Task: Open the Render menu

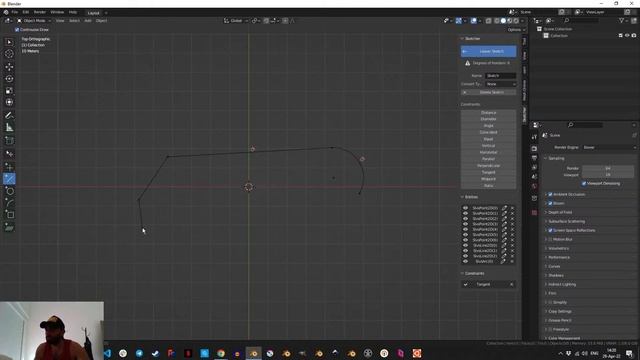Action: pyautogui.click(x=40, y=12)
